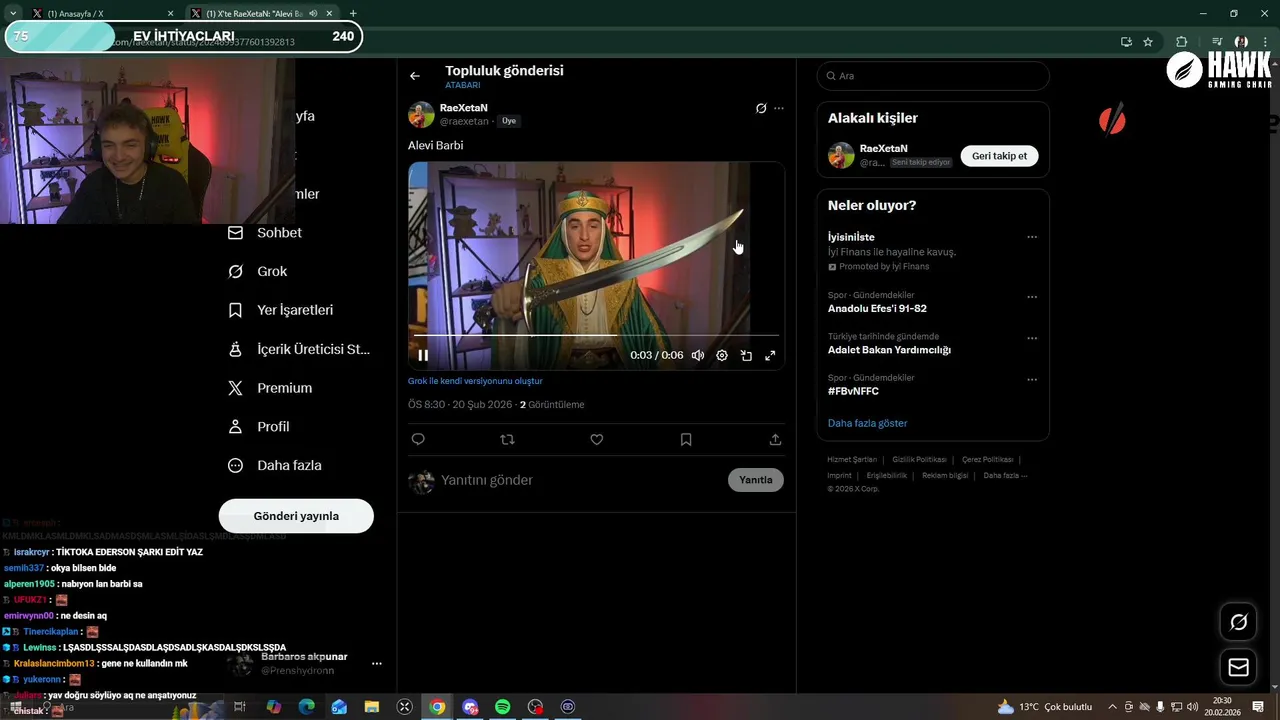
Task: Open Microsoft Edge from the taskbar
Action: pos(307,707)
